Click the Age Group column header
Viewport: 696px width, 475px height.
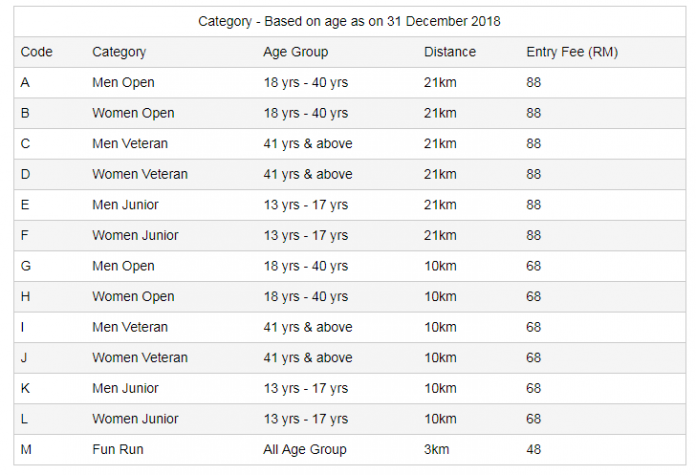point(295,52)
